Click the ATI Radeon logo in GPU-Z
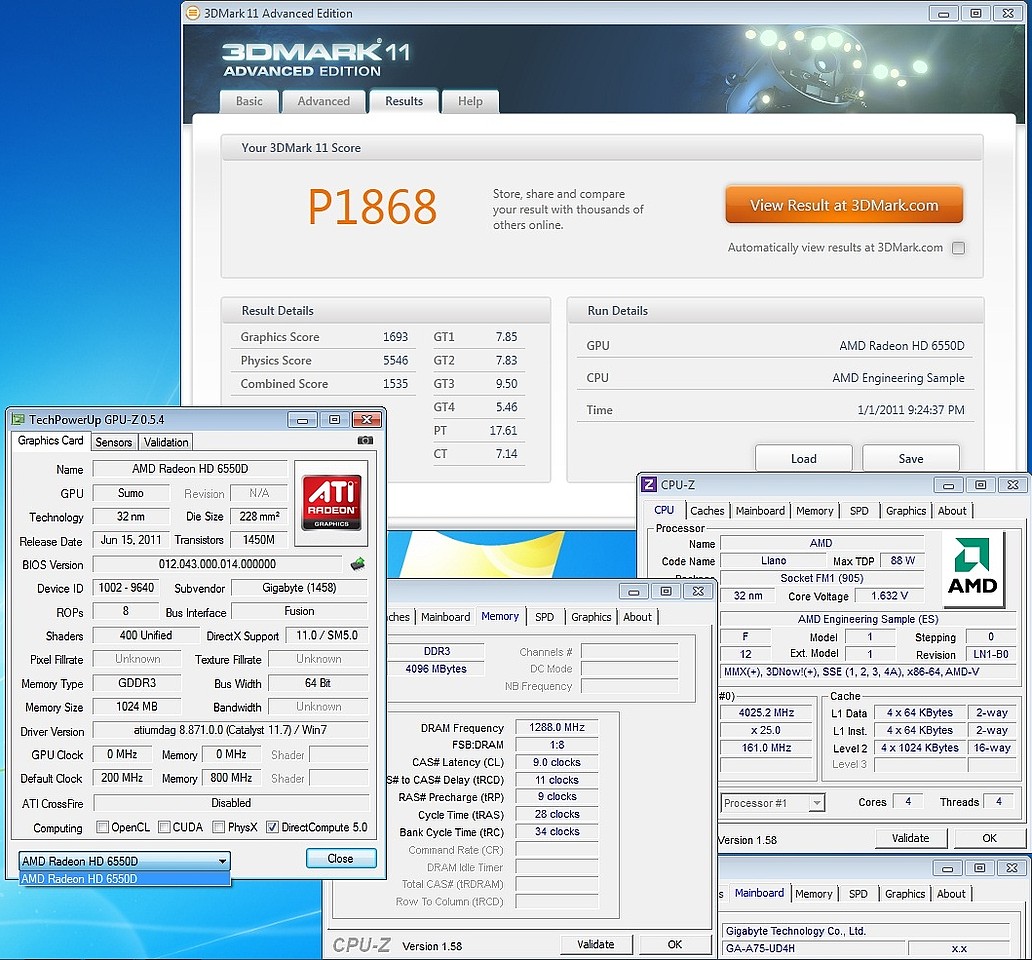 click(x=331, y=503)
